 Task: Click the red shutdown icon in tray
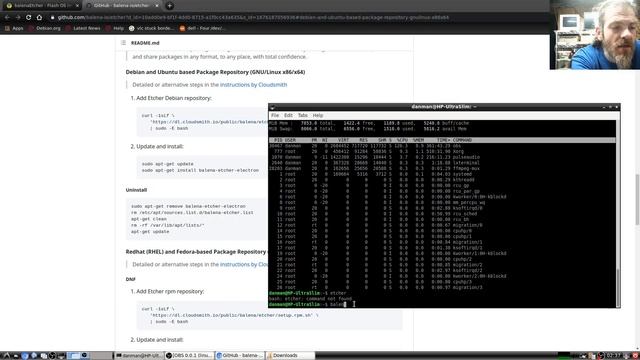[x=635, y=356]
